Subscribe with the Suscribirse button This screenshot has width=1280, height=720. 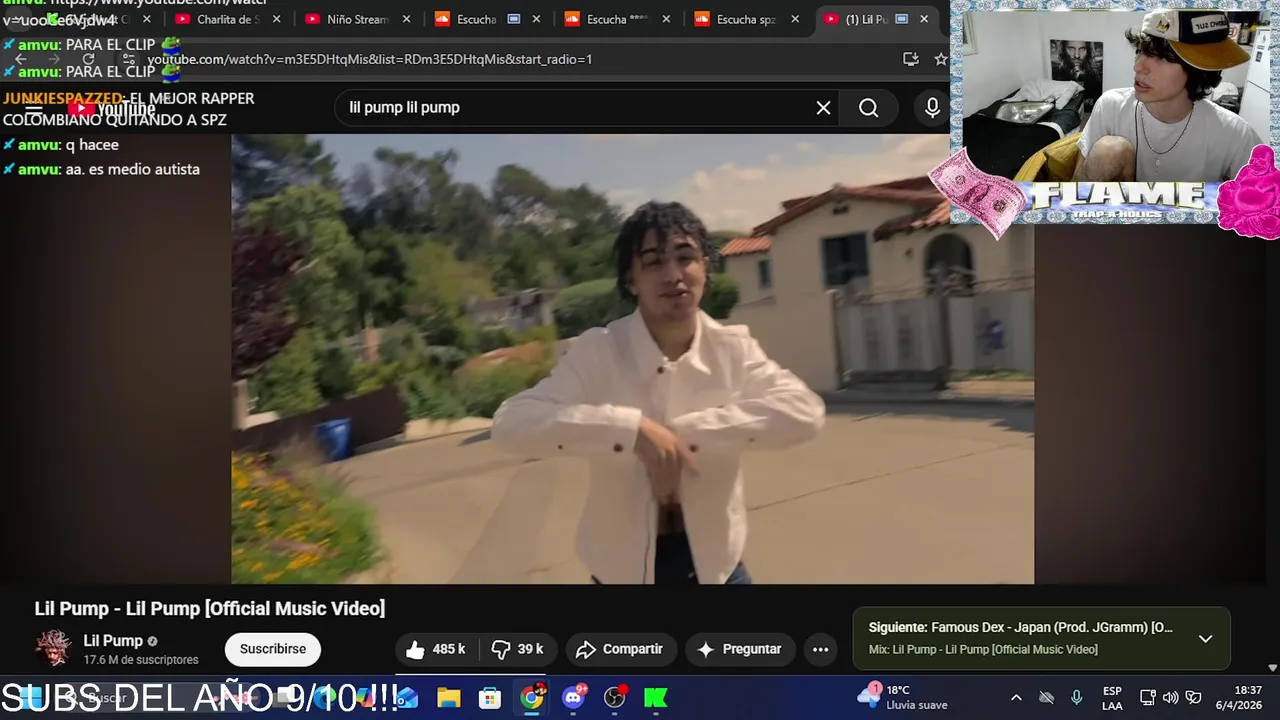[x=272, y=649]
